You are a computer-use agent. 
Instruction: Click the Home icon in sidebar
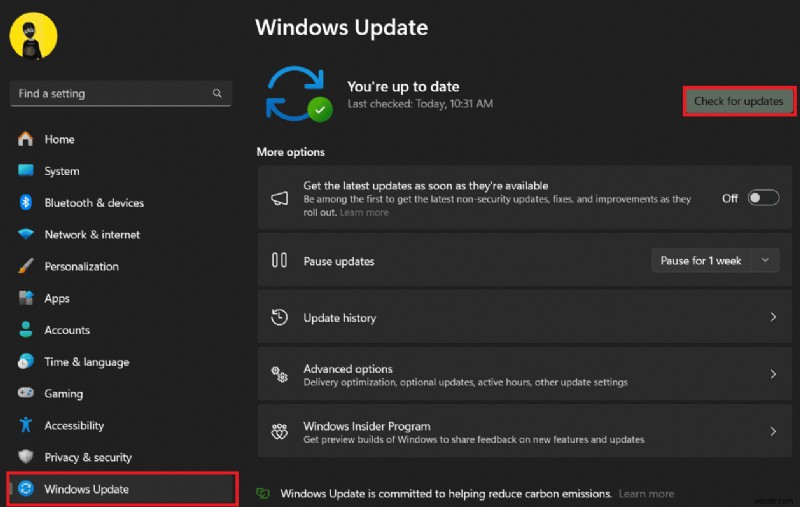tap(25, 139)
